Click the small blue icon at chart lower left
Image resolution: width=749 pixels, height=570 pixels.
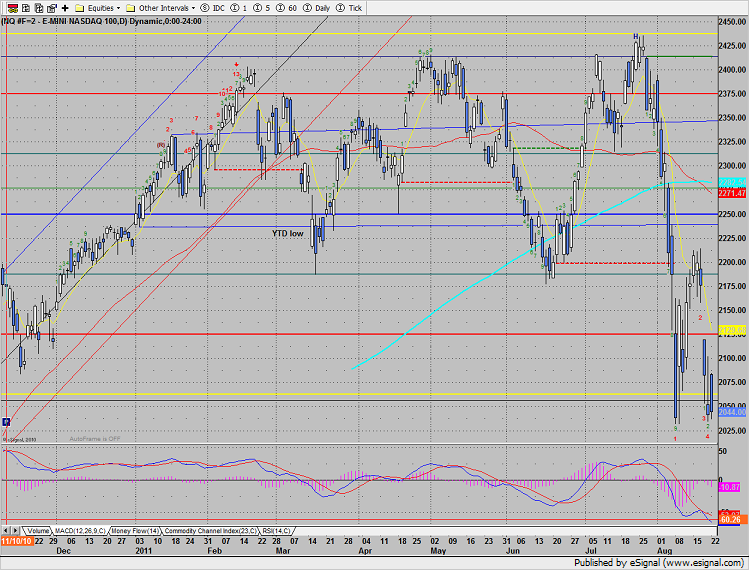point(6,422)
